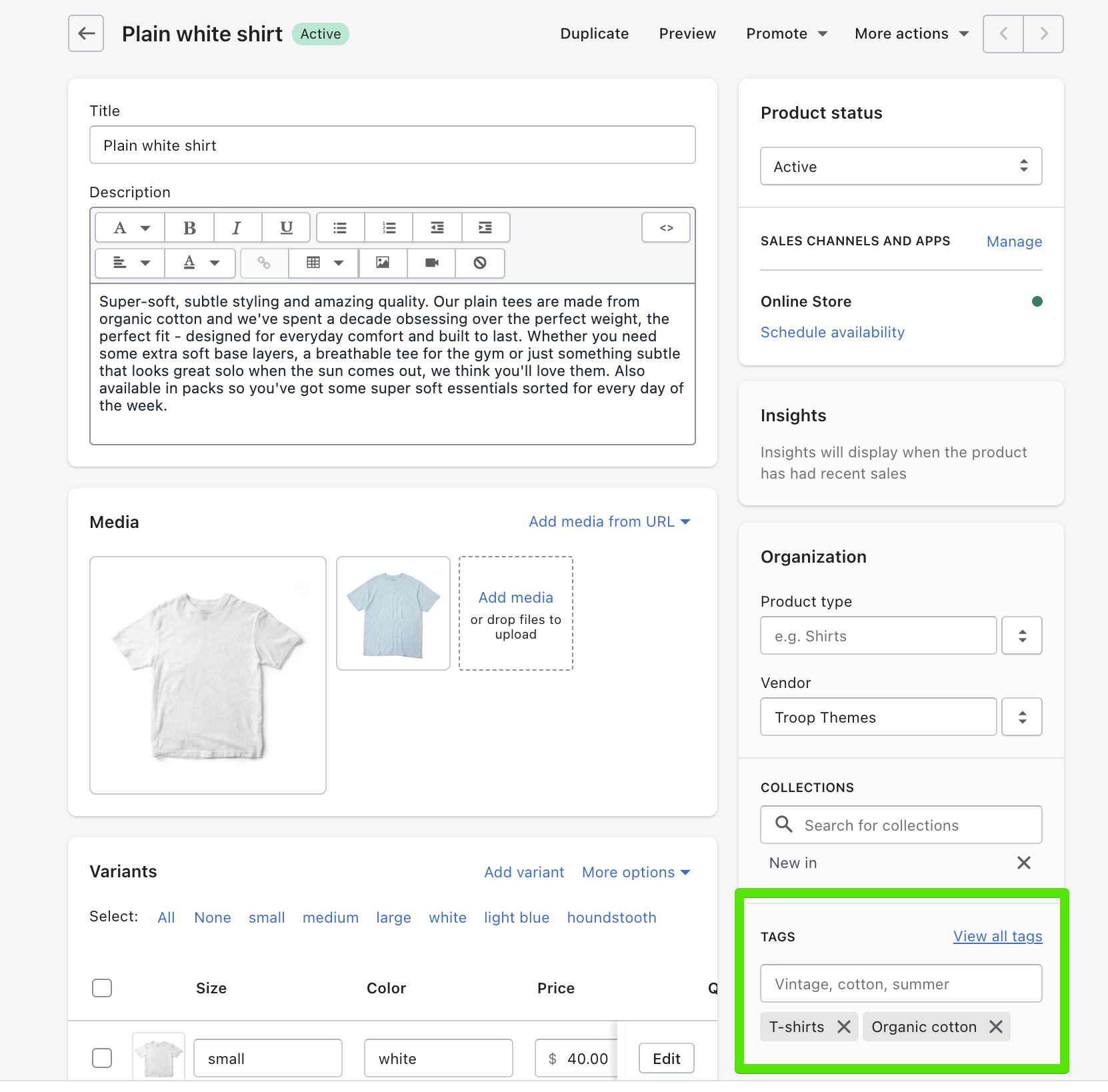The height and width of the screenshot is (1092, 1108).
Task: Select large variants
Action: click(393, 917)
